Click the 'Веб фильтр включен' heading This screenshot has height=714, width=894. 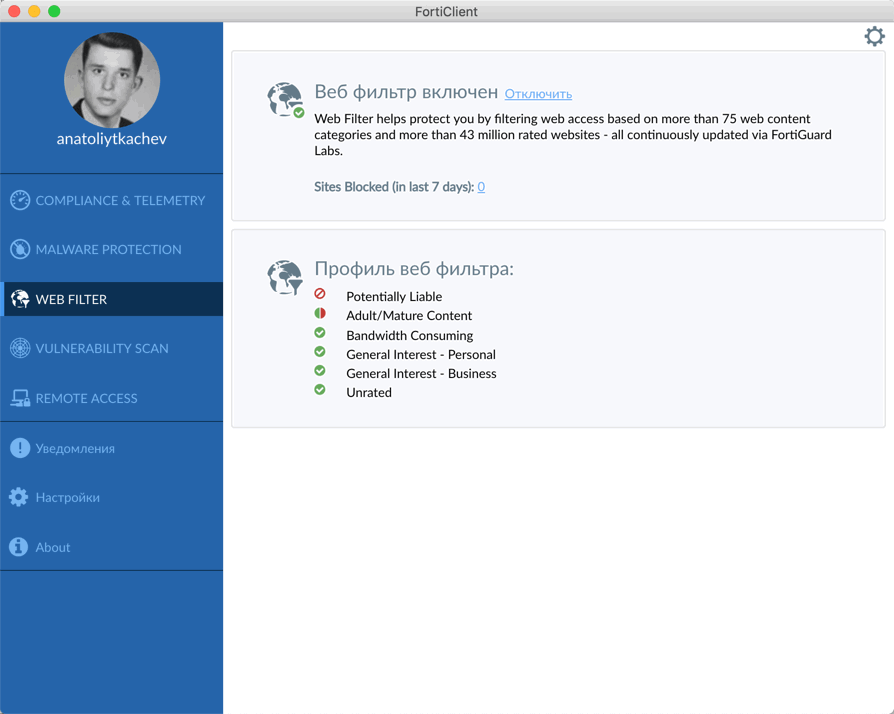point(406,92)
